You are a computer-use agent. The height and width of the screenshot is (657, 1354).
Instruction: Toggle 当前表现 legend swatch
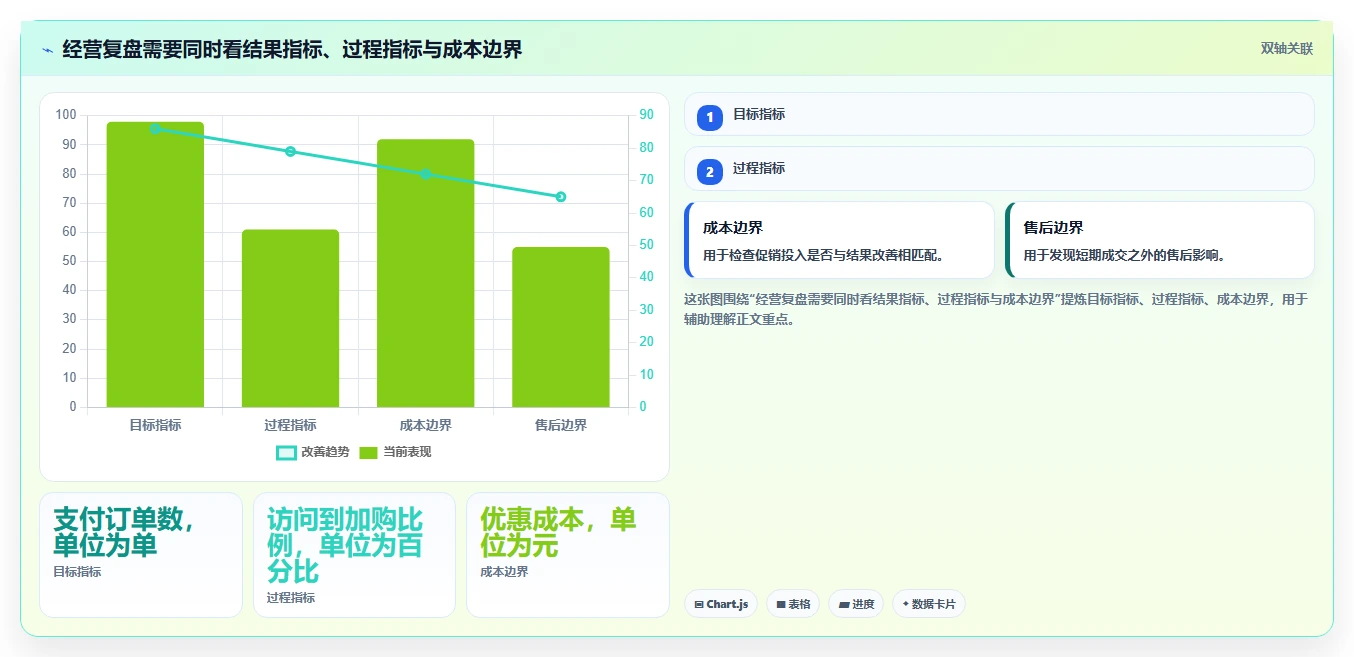[368, 453]
